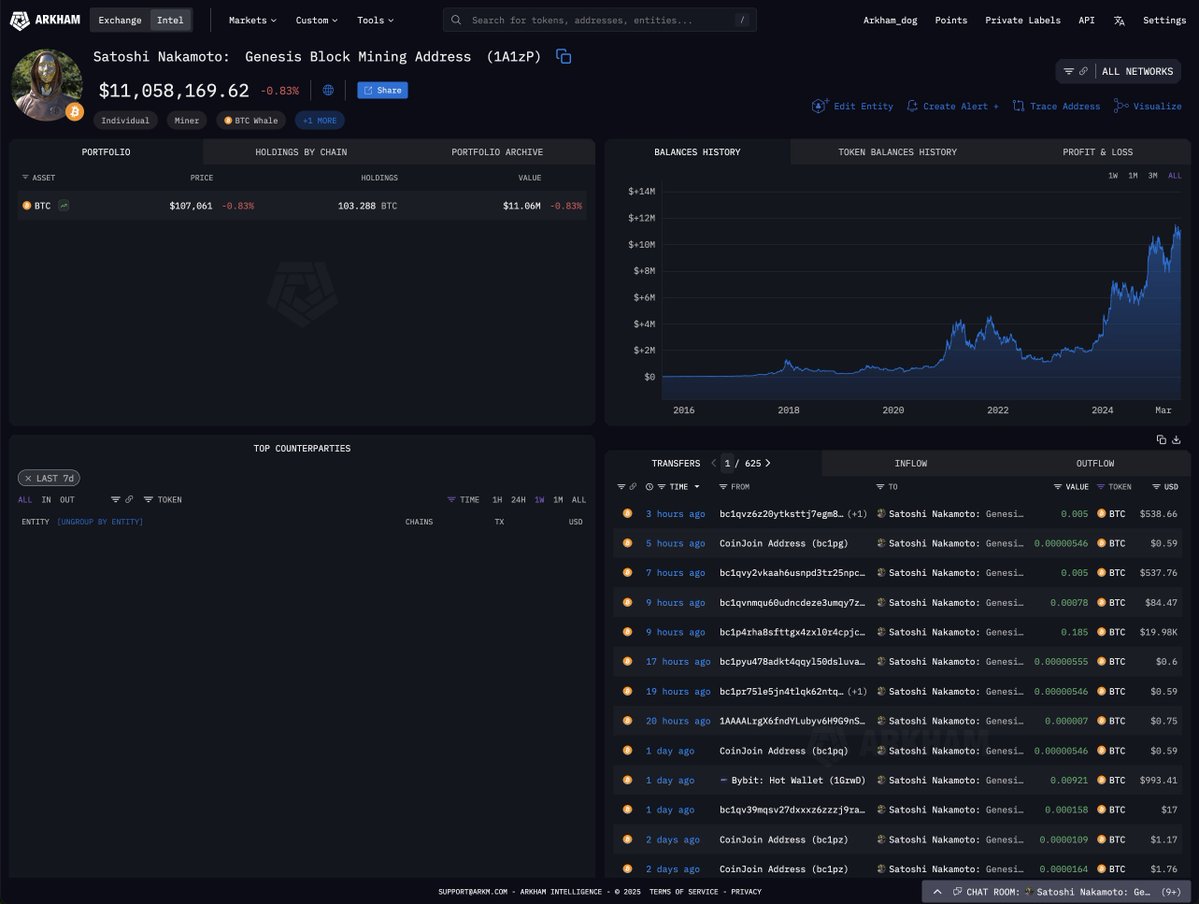Click the globe icon beside the portfolio value
1199x904 pixels.
(x=328, y=90)
